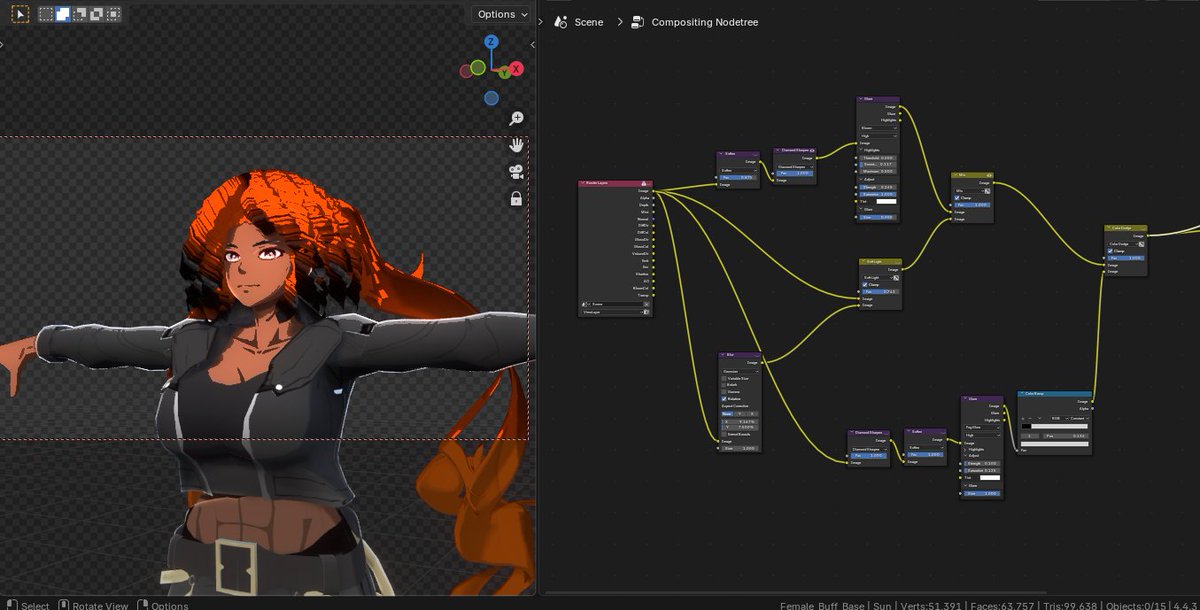Open the Gaussian filter dropdown on Blur node
Viewport: 1200px width, 610px height.
740,371
